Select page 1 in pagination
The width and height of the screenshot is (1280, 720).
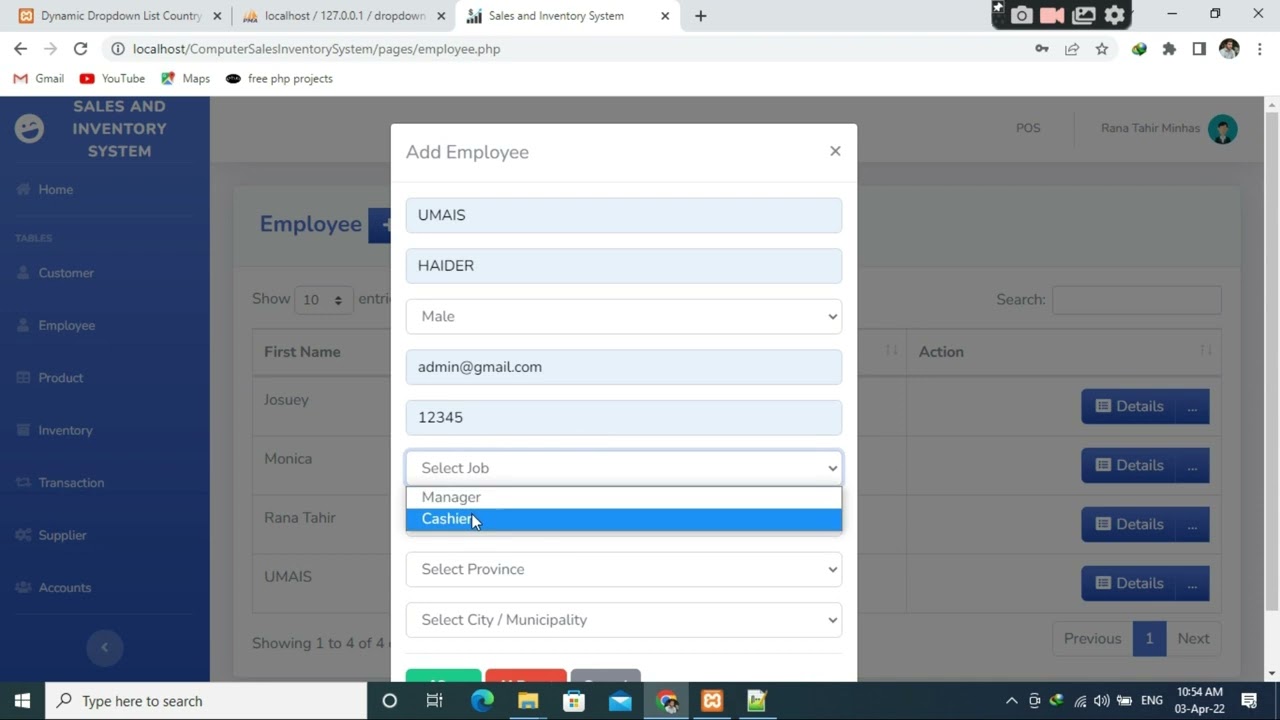click(1149, 638)
